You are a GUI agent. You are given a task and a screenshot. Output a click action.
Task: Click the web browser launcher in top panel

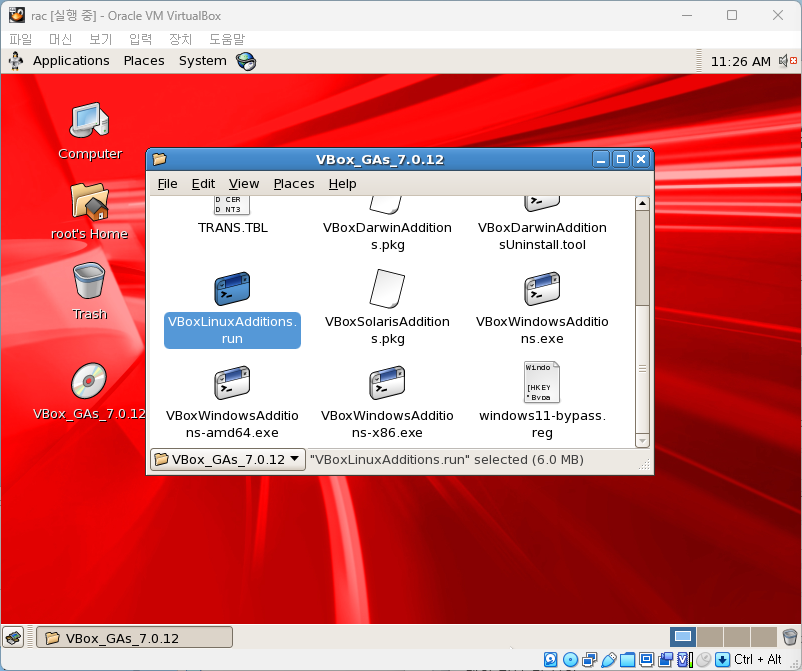[246, 61]
